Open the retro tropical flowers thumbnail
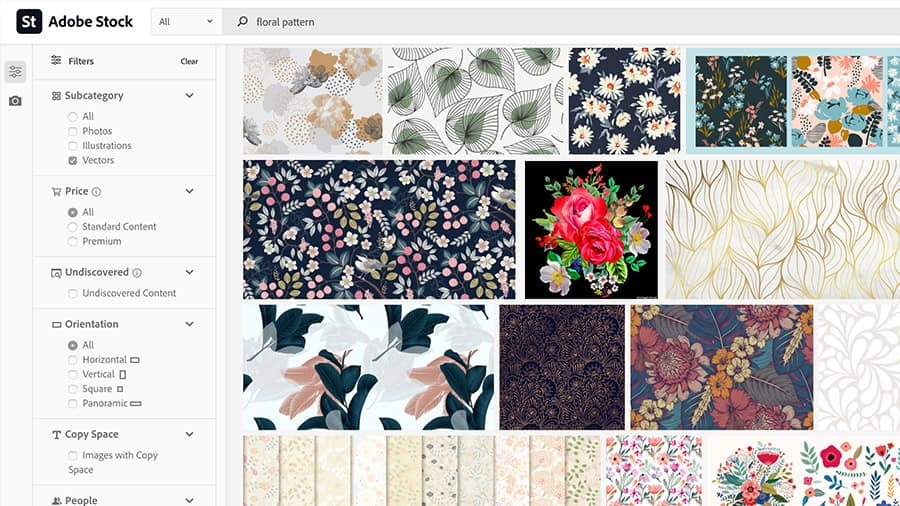The image size is (900, 506). click(x=722, y=367)
